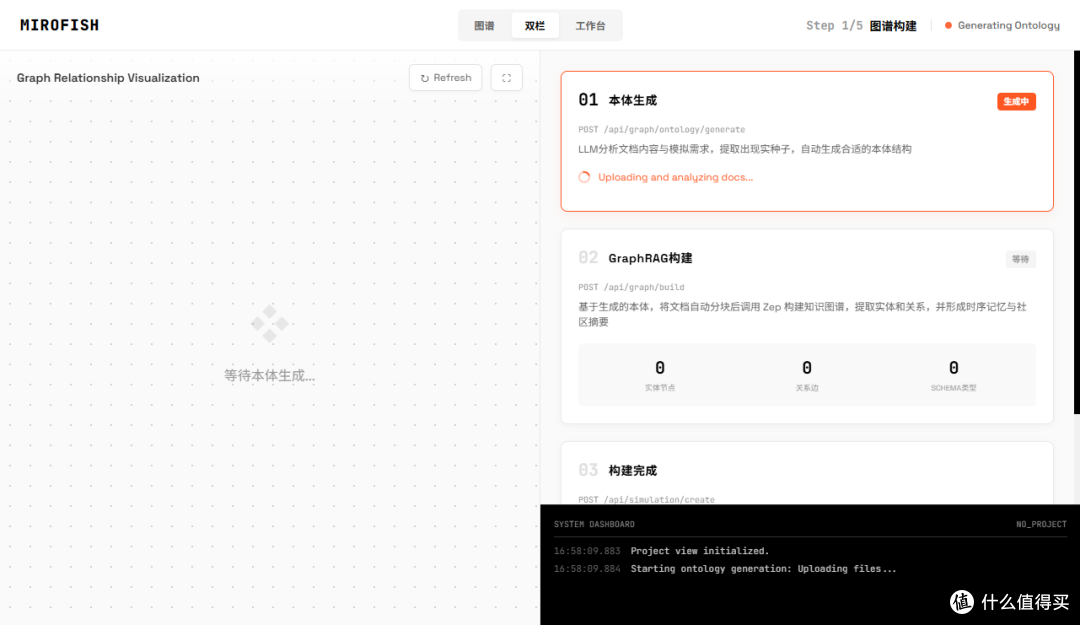This screenshot has height=625, width=1080.
Task: Click the POST /api/simulation/create text
Action: click(x=646, y=499)
